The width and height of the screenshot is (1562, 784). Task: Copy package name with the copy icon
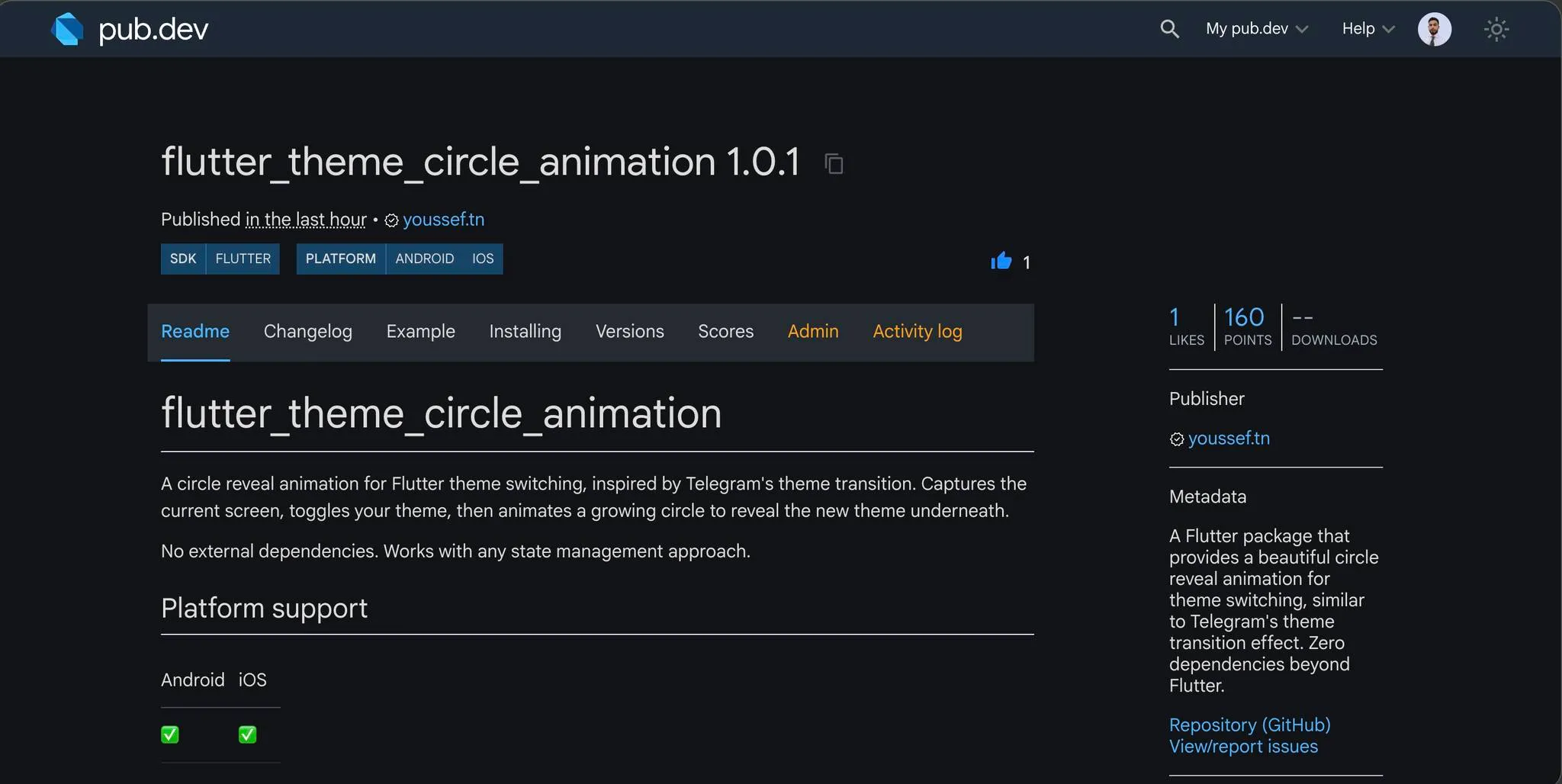(x=832, y=163)
